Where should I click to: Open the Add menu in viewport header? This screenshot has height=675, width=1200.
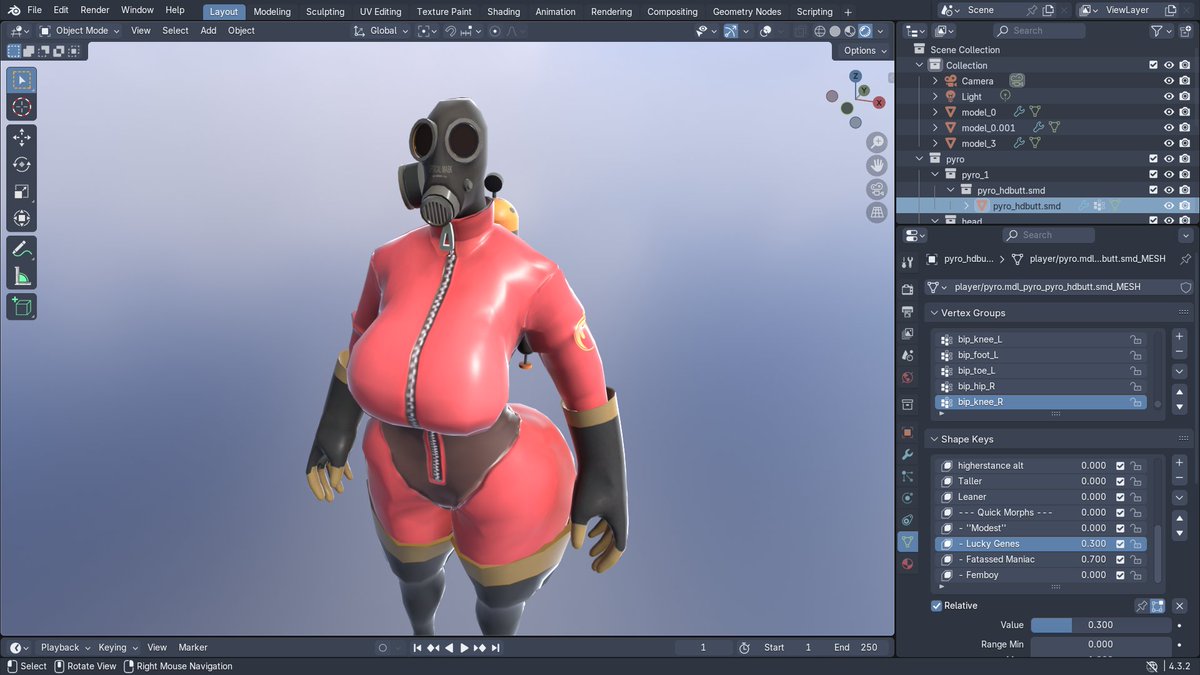tap(208, 31)
